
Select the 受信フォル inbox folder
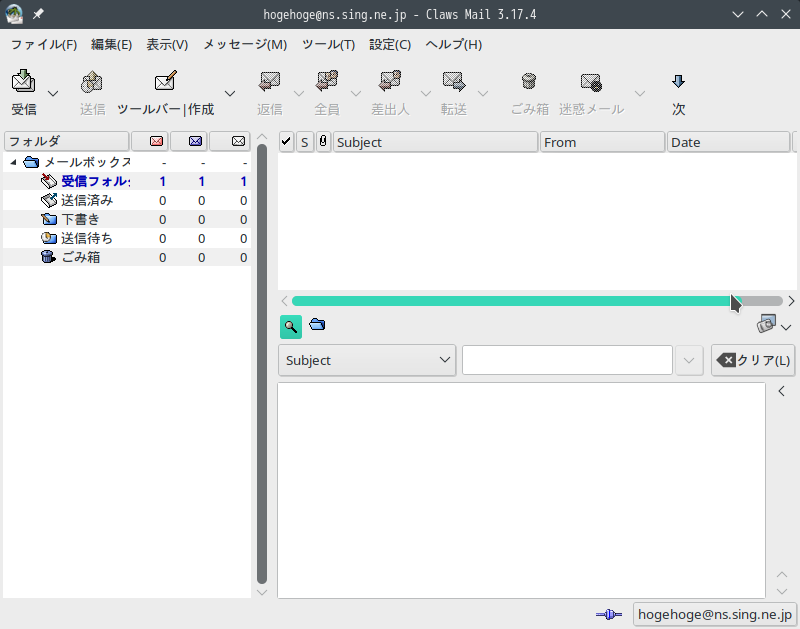(x=127, y=181)
